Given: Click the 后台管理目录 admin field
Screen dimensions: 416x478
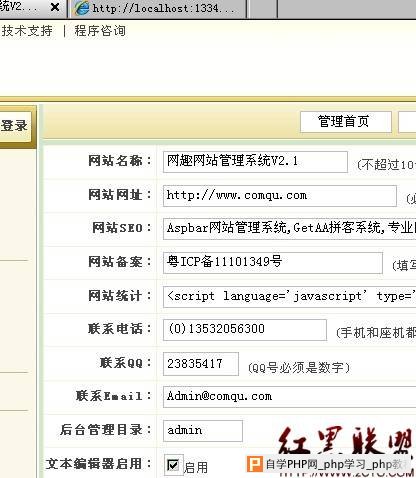Looking at the screenshot, I should [203, 431].
